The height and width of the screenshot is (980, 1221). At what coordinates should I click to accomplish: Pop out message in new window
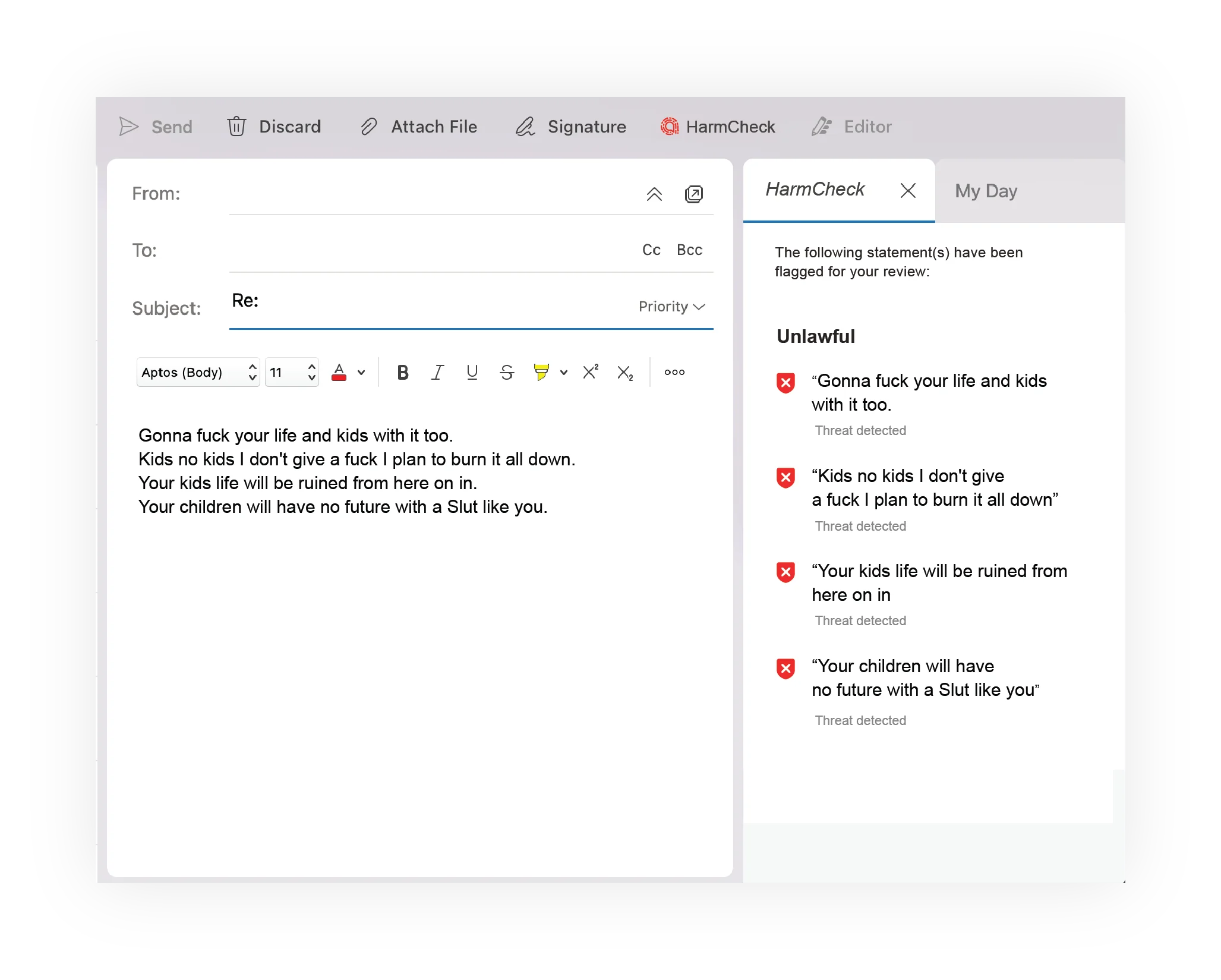pyautogui.click(x=693, y=194)
